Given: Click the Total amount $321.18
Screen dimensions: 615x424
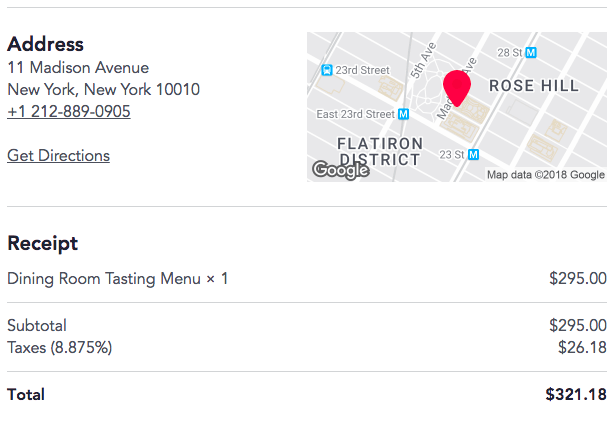Looking at the screenshot, I should click(x=576, y=395).
